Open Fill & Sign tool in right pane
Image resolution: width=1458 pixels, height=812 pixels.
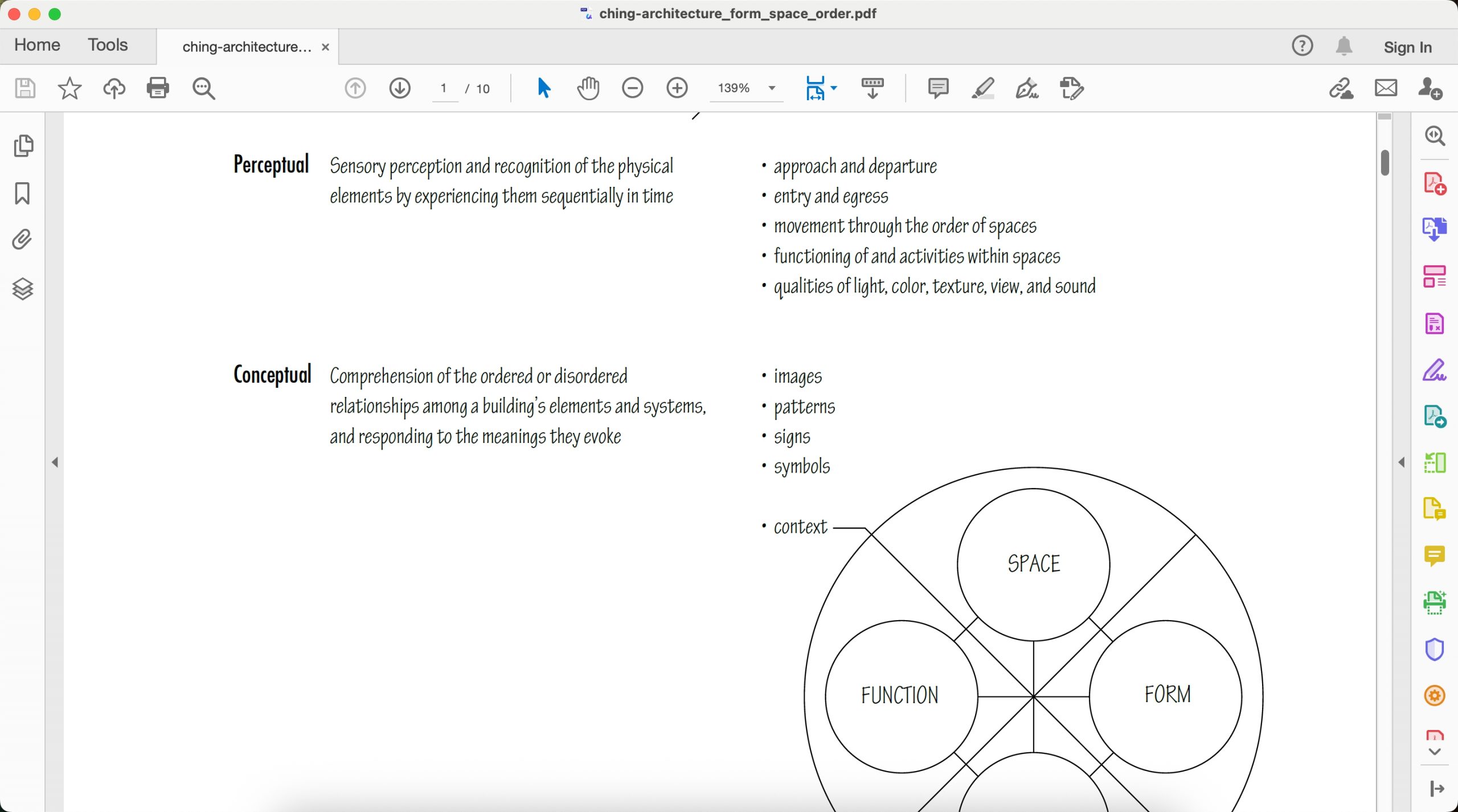pos(1435,370)
